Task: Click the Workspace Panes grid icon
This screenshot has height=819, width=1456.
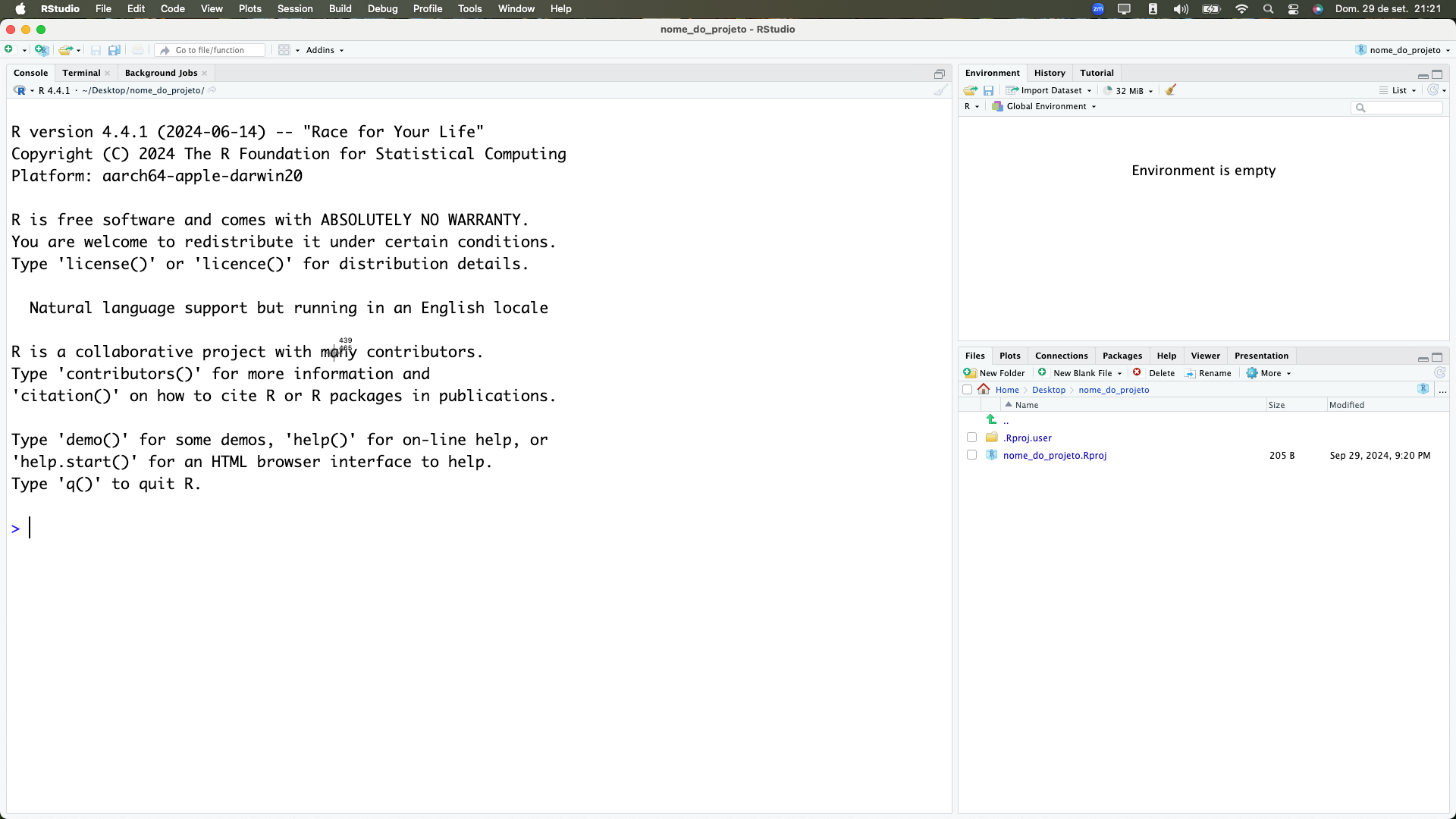Action: click(x=284, y=50)
